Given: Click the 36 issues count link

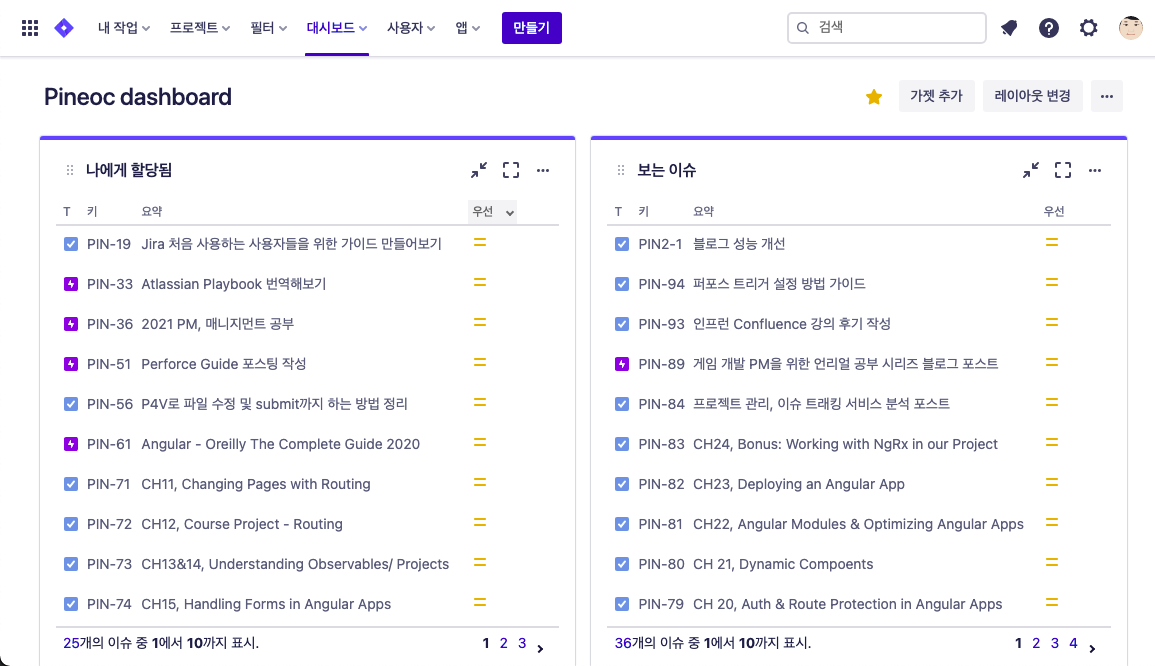Looking at the screenshot, I should (x=622, y=643).
